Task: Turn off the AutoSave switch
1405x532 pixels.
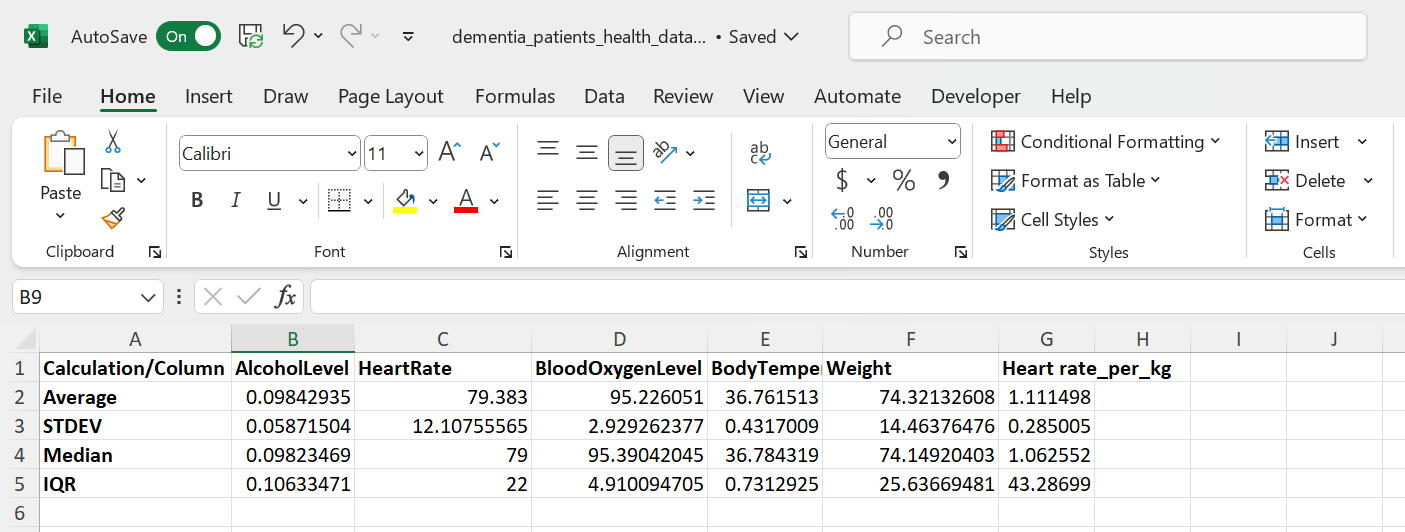Action: pyautogui.click(x=189, y=37)
